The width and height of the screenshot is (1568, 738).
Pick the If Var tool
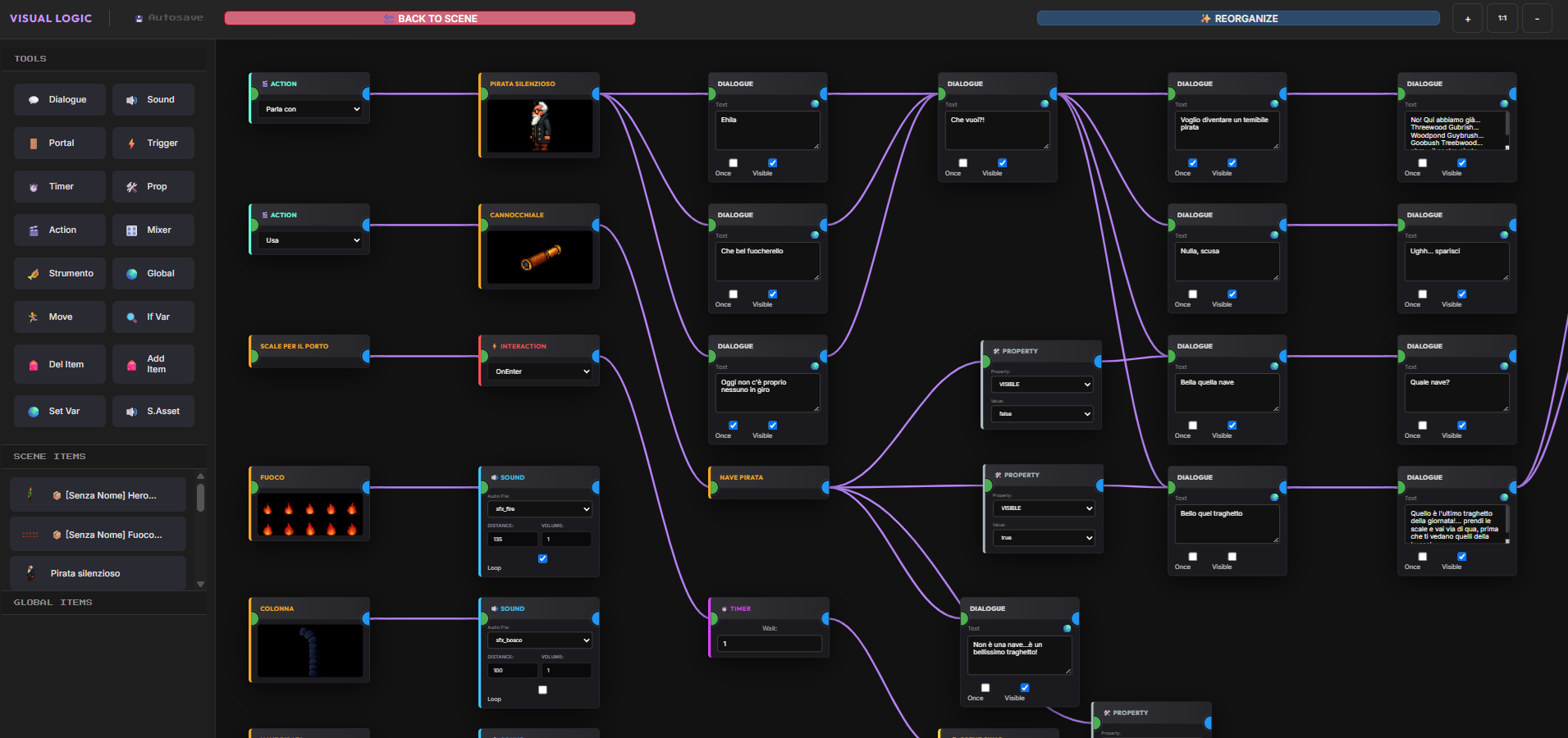pos(153,317)
